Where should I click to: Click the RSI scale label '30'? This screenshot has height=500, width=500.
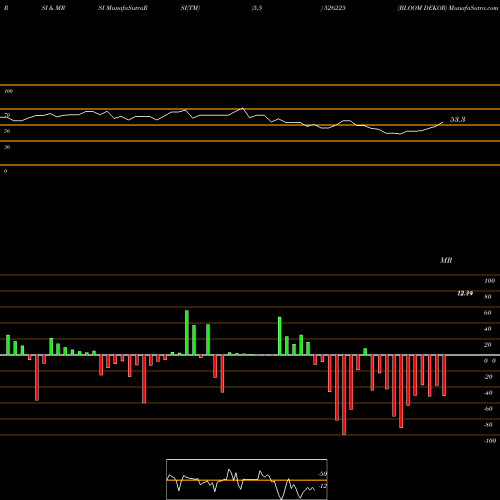tap(7, 147)
